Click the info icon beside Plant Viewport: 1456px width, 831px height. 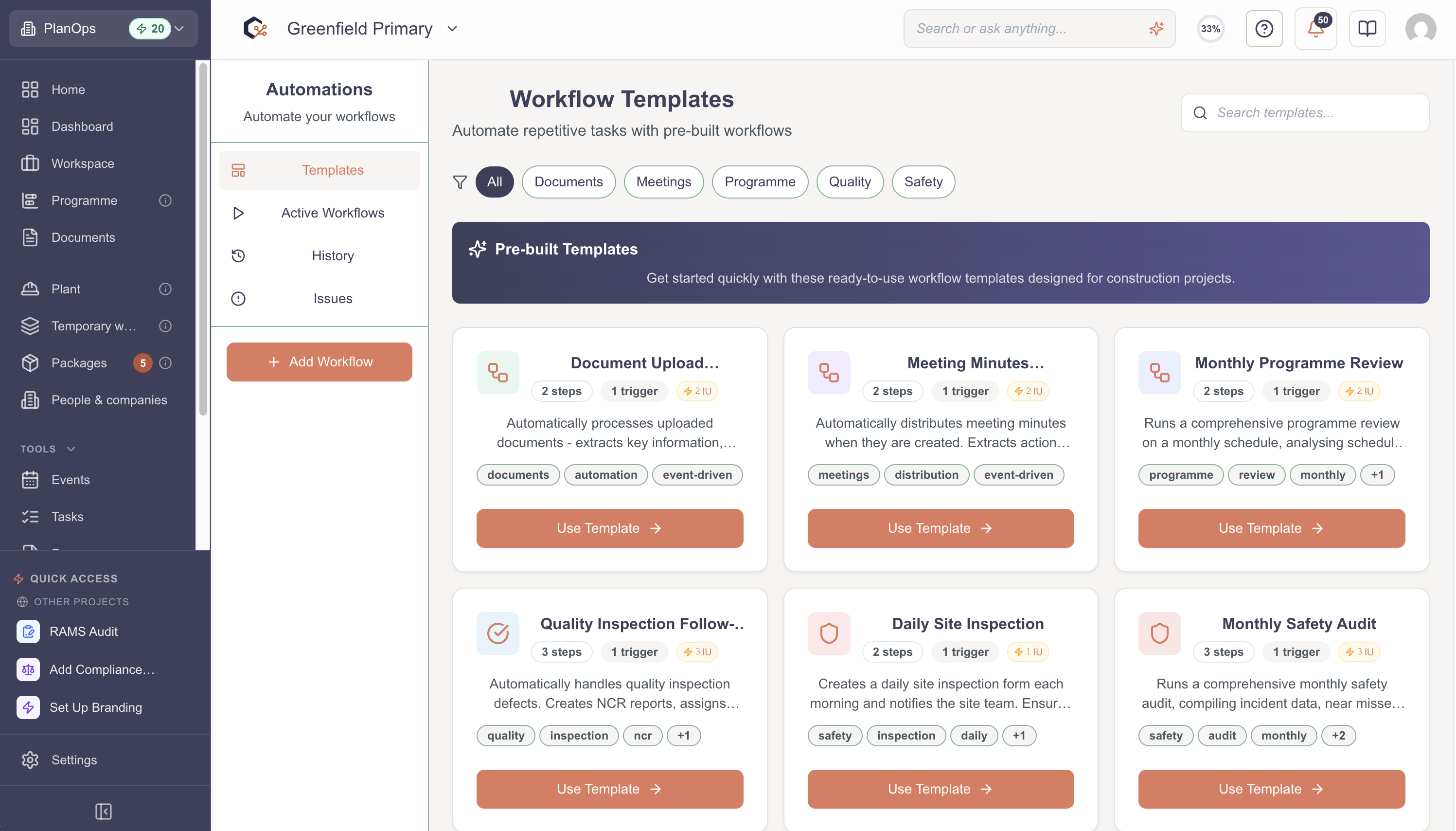click(165, 289)
